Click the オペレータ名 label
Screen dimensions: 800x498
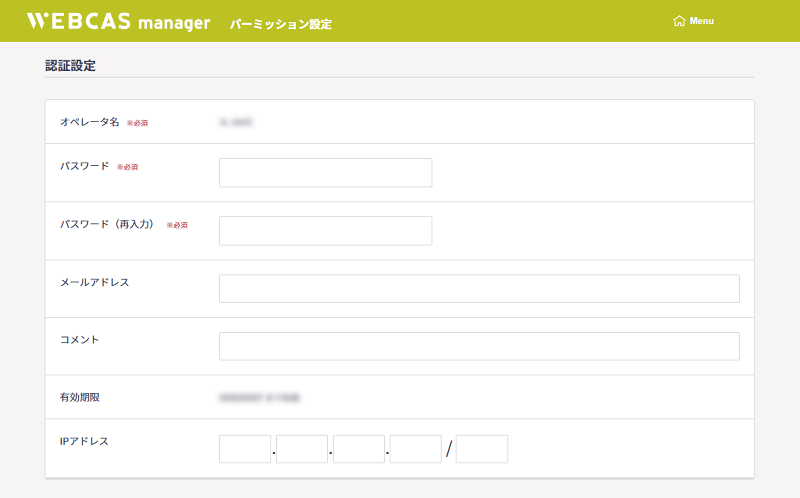90,122
